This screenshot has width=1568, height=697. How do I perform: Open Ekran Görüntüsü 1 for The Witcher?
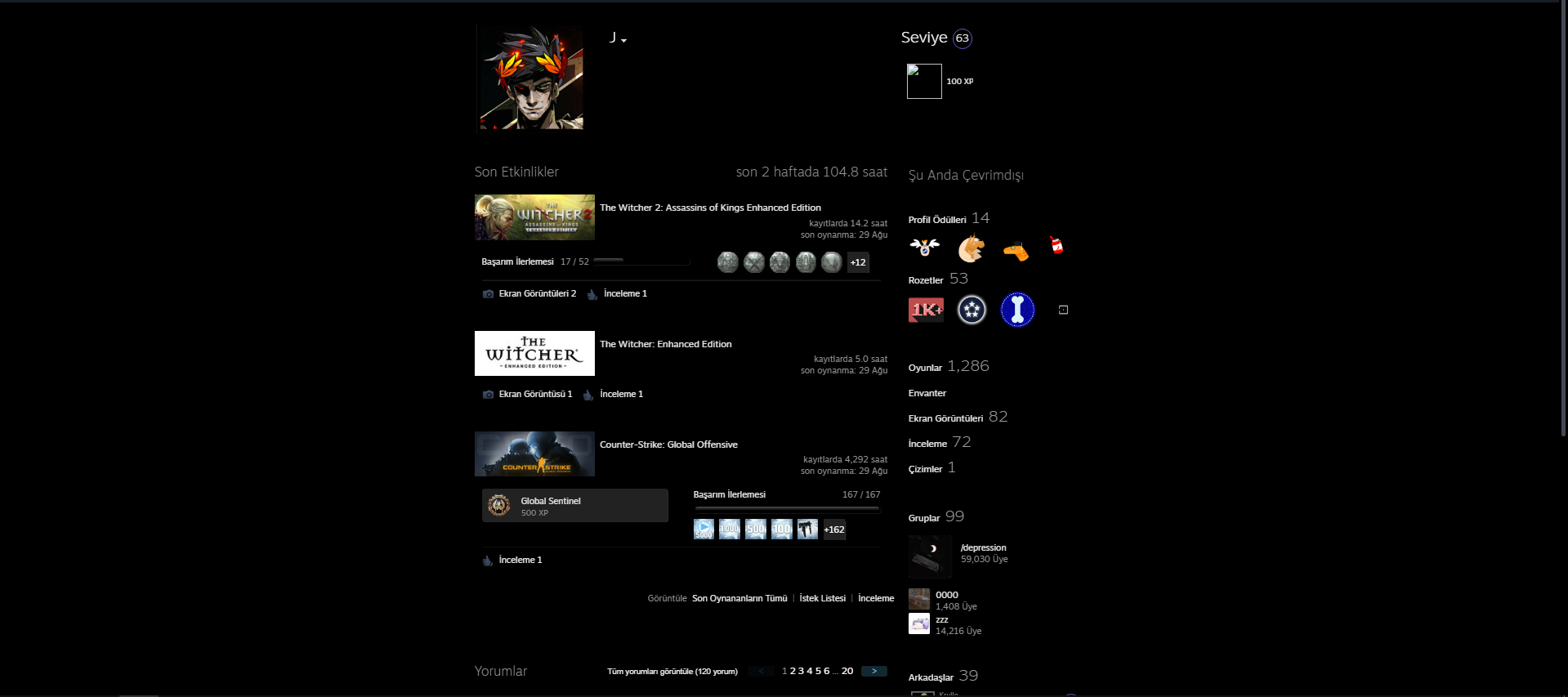tap(535, 394)
